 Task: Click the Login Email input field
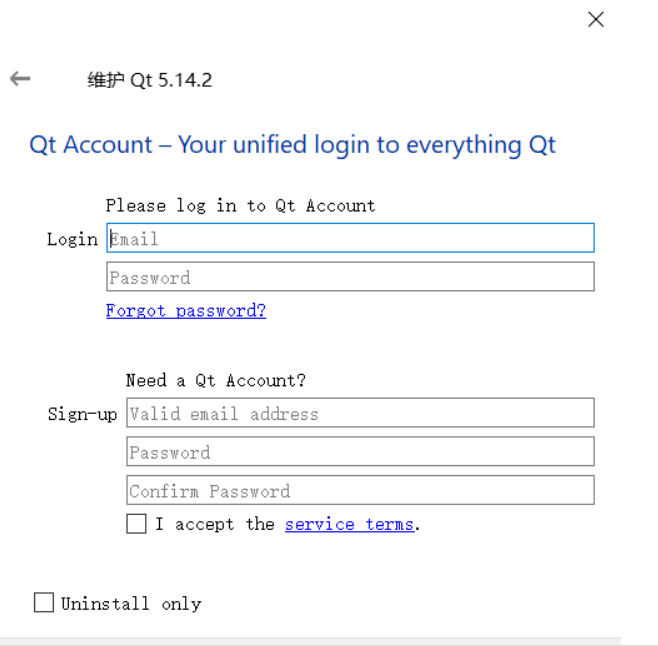click(350, 238)
